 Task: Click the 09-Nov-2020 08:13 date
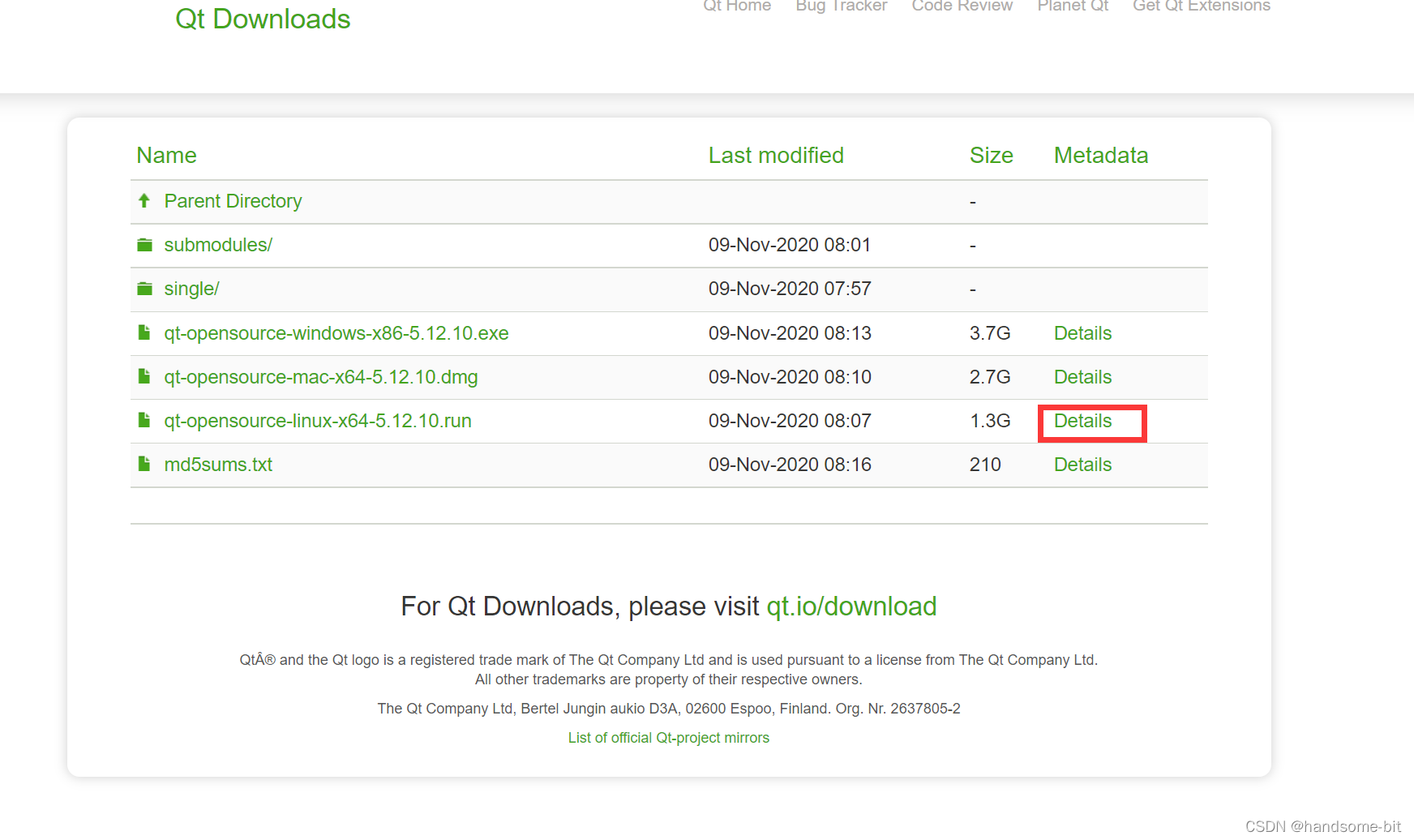[x=790, y=333]
